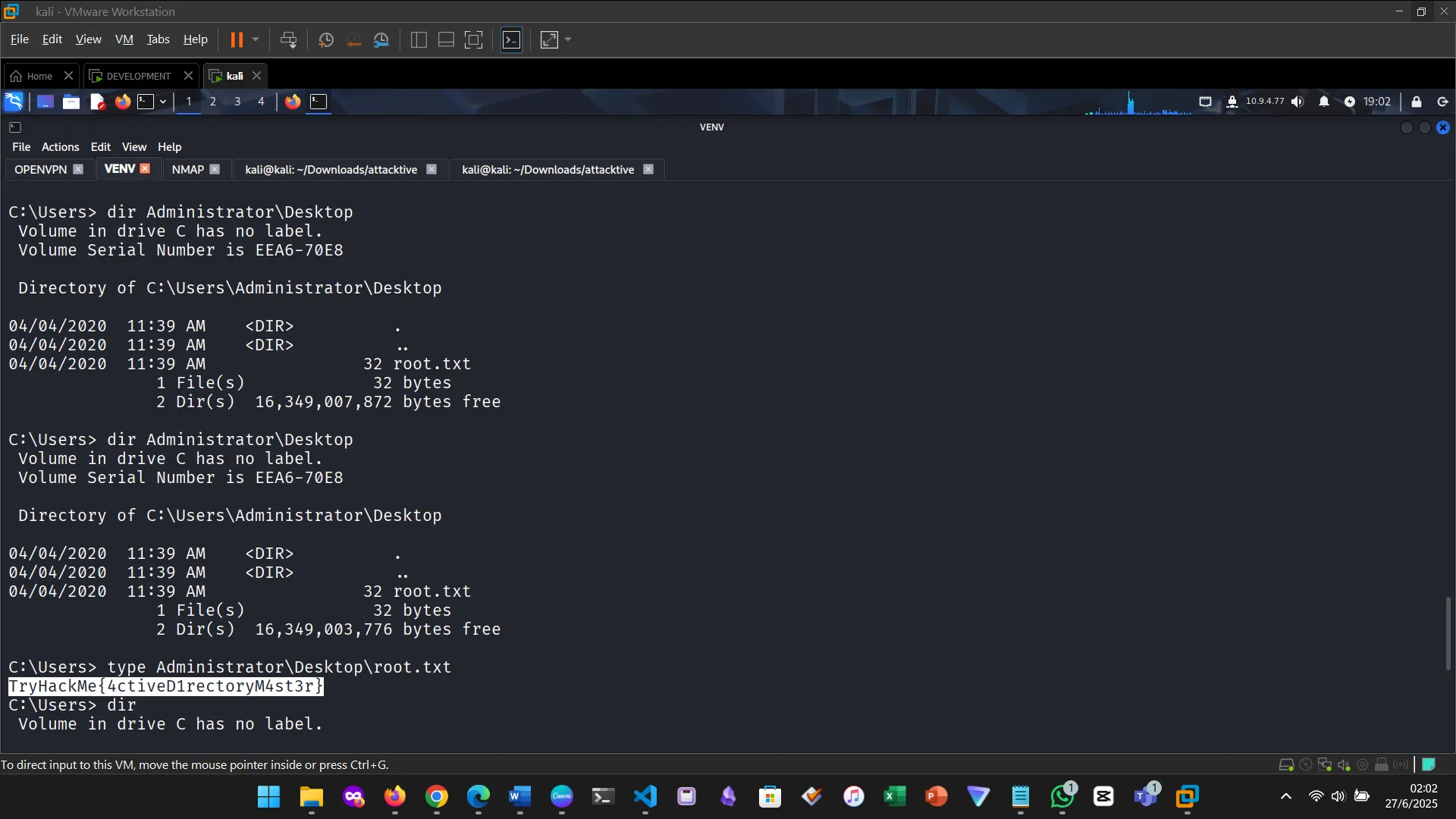Take a snapshot of the VM
The width and height of the screenshot is (1456, 819).
point(326,39)
